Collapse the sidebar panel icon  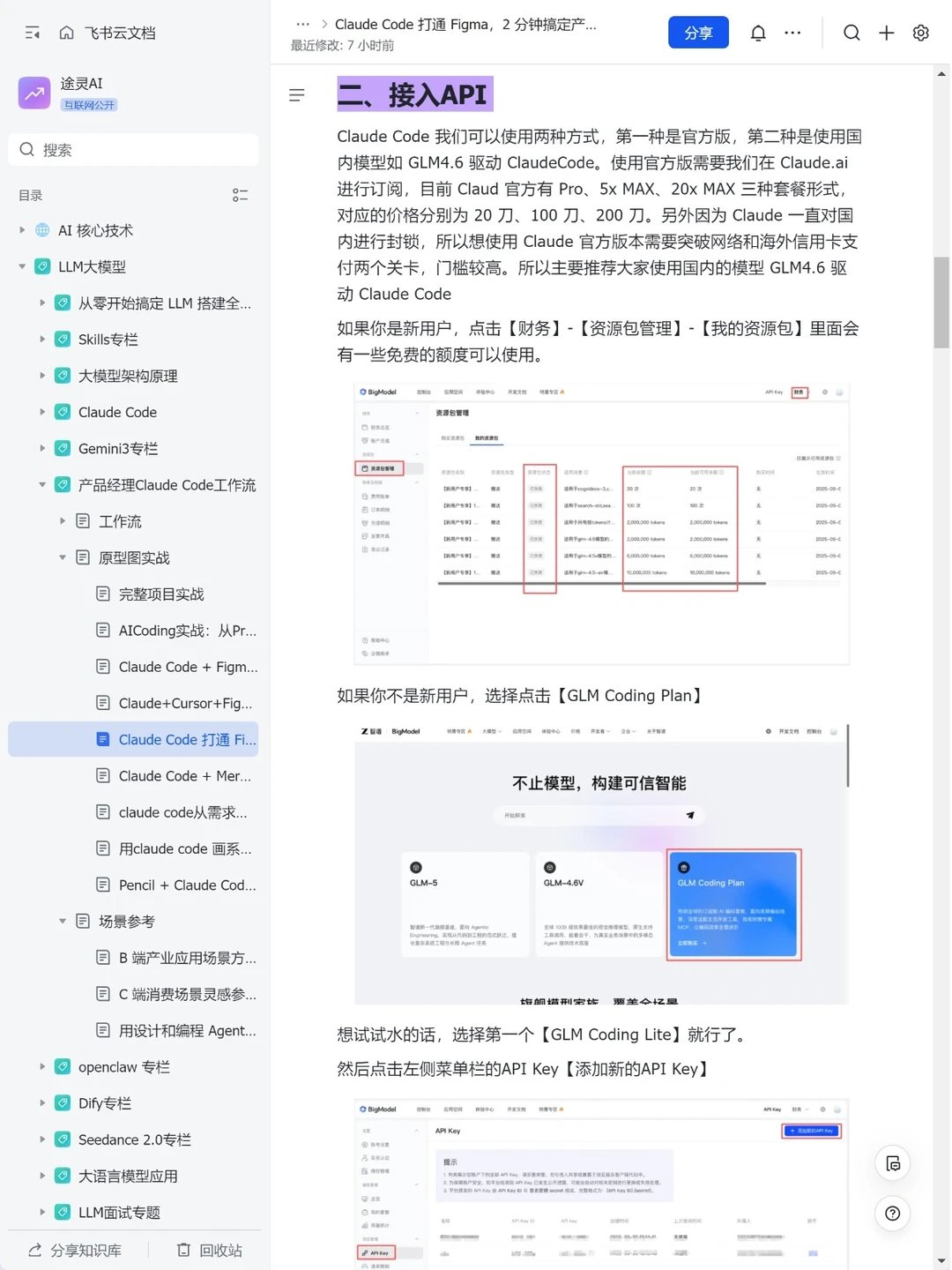tap(33, 33)
